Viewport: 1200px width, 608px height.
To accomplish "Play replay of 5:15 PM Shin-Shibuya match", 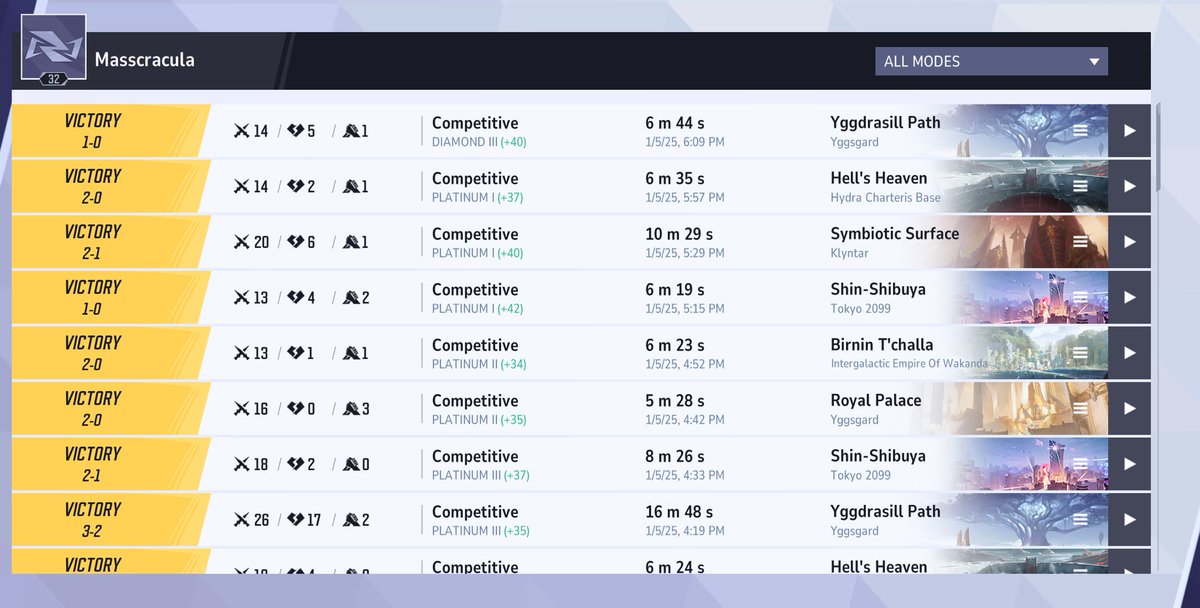I will click(x=1129, y=297).
